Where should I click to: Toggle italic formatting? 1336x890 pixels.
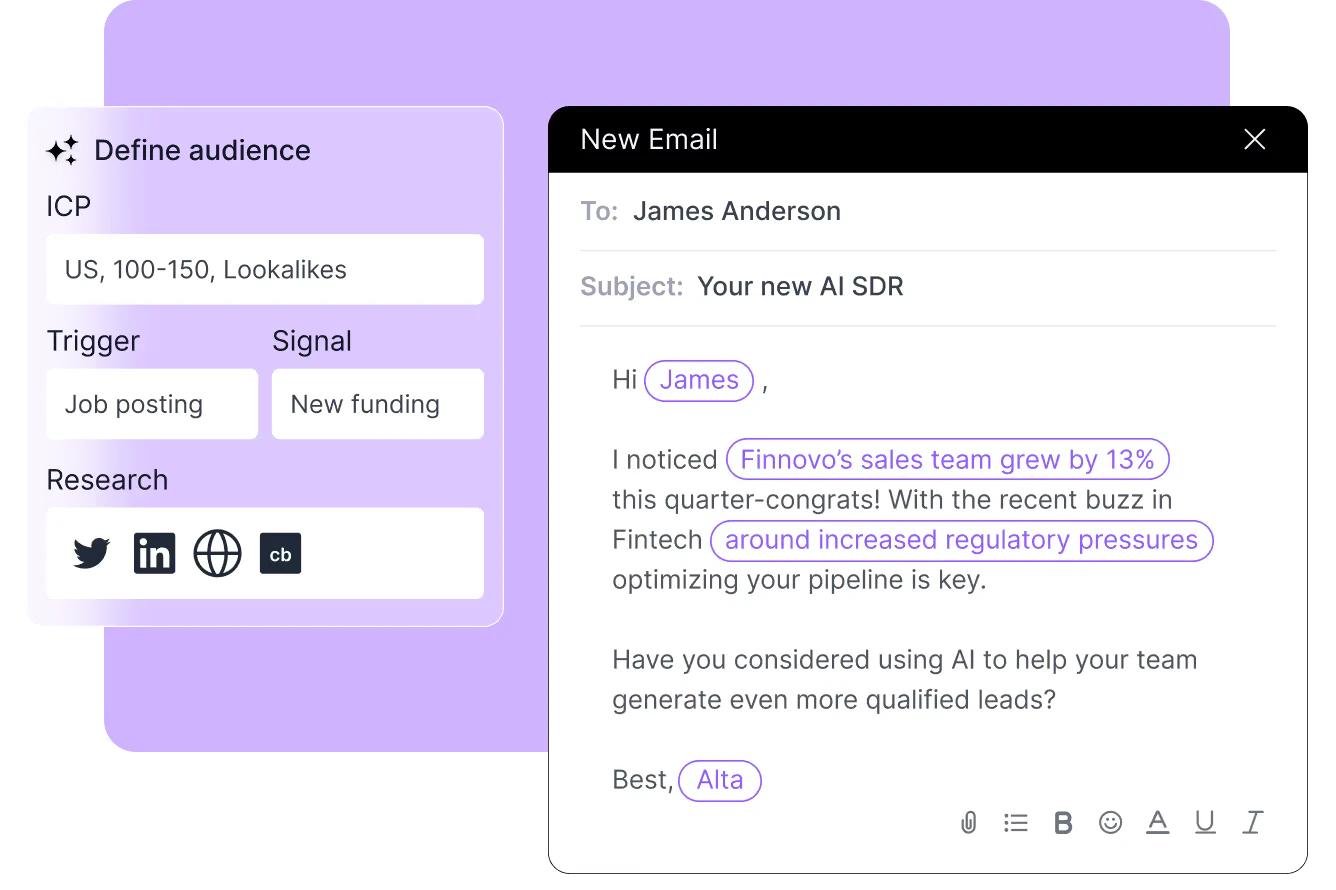click(x=1253, y=822)
